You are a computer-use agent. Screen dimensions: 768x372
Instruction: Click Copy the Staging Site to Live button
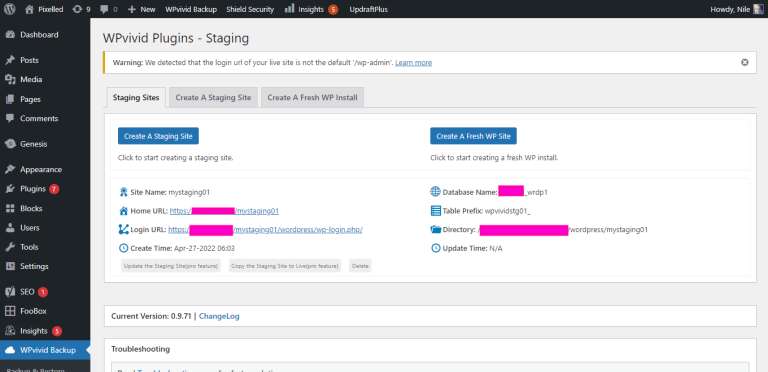(x=285, y=266)
